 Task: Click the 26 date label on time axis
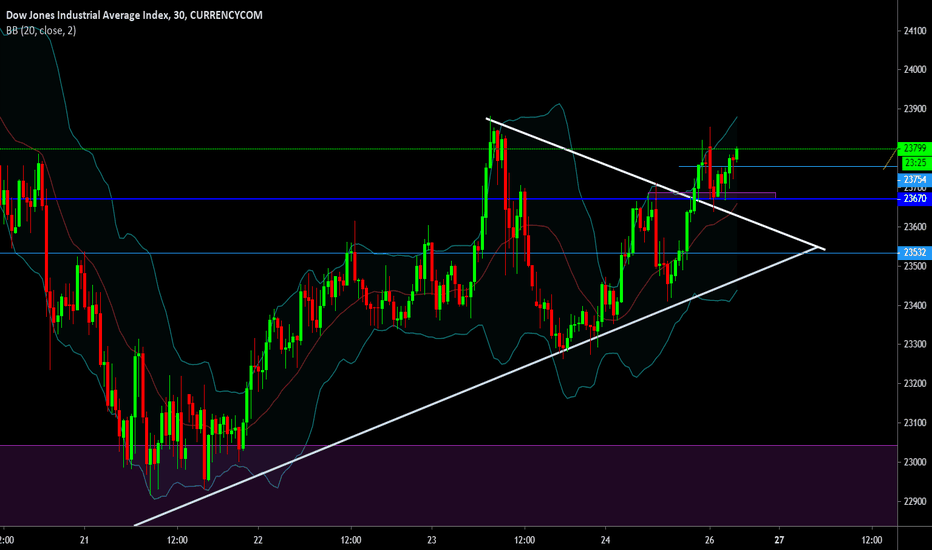709,540
